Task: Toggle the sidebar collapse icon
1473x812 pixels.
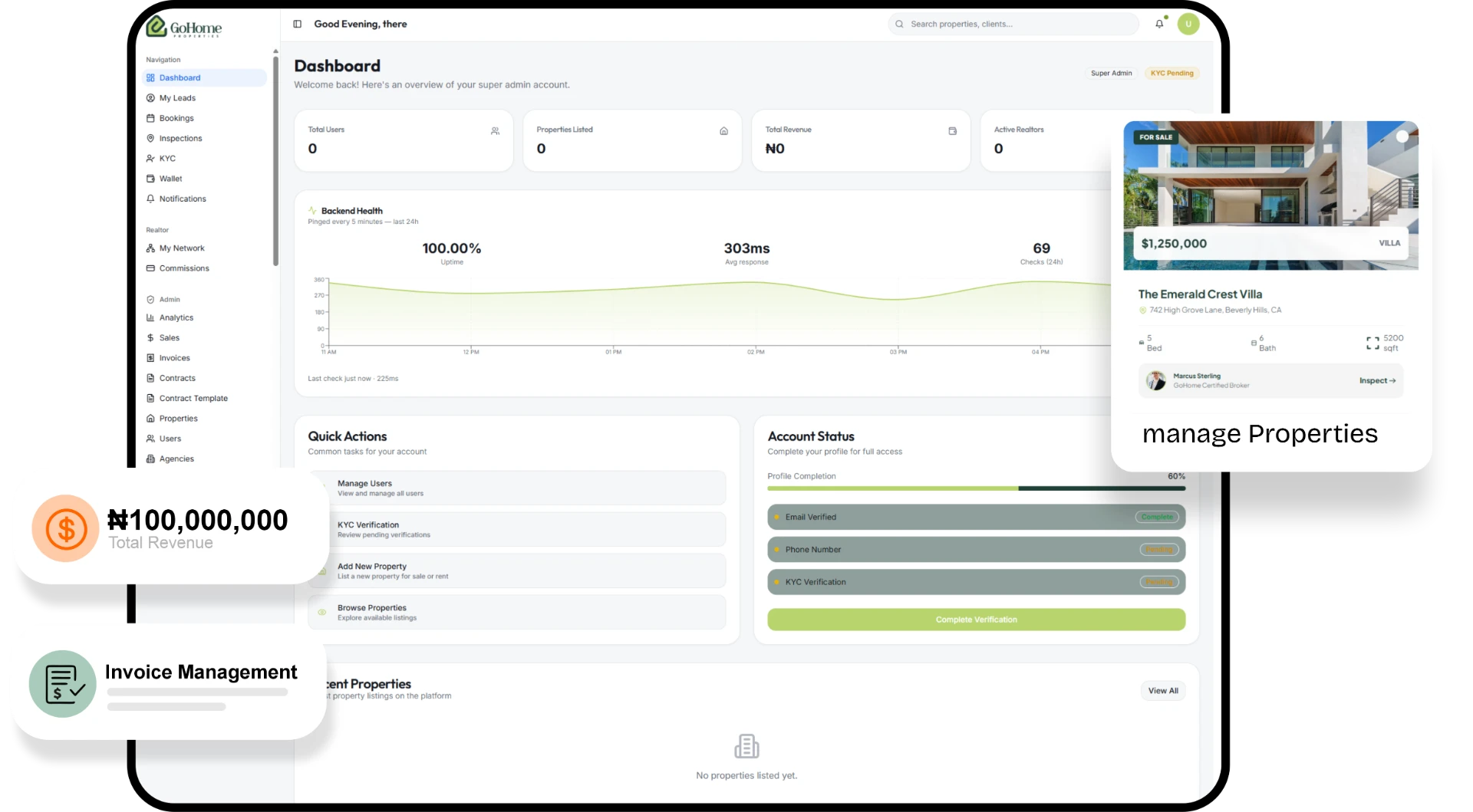Action: pos(298,24)
